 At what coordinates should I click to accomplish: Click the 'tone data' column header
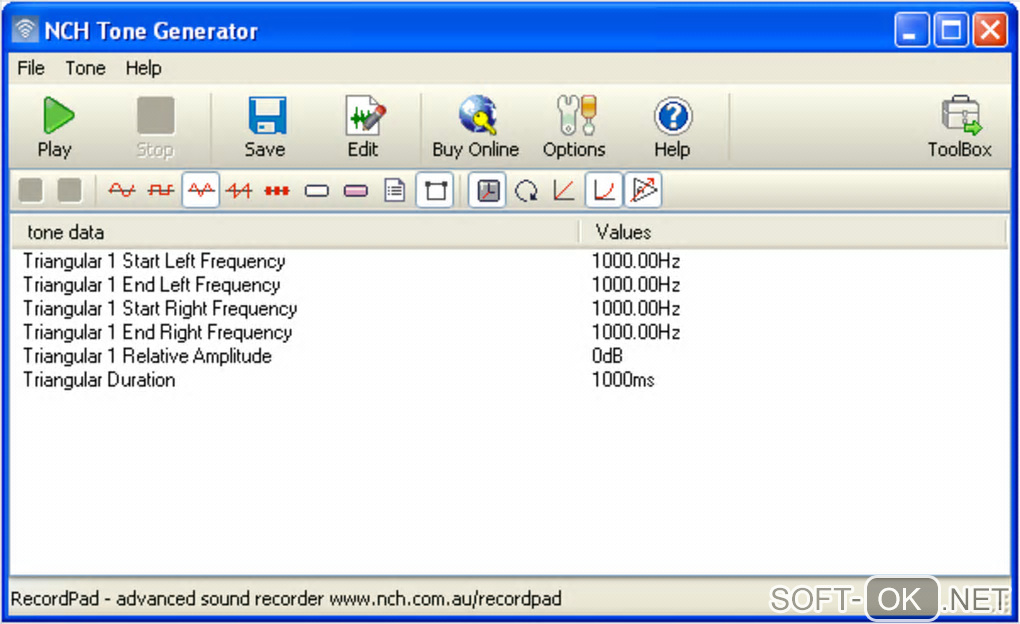(295, 232)
